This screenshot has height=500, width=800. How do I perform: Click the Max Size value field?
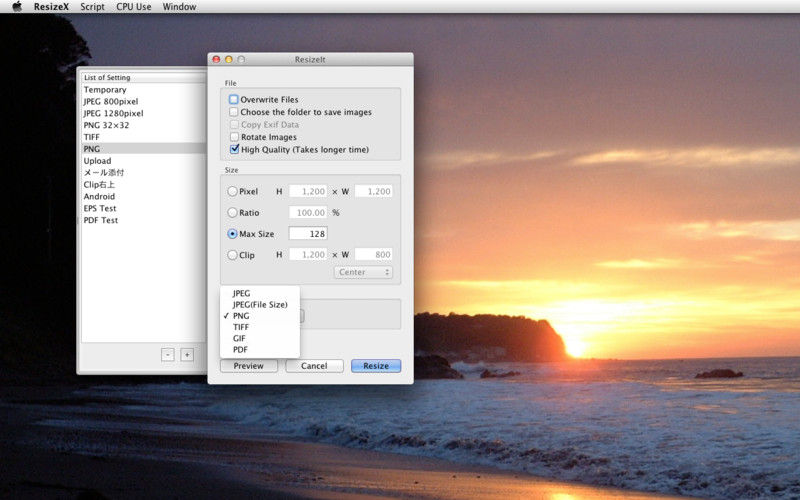coord(308,233)
